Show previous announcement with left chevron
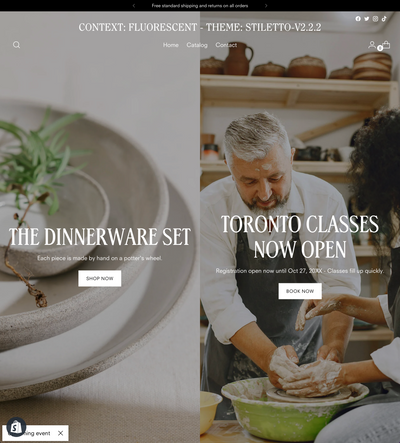The image size is (400, 443). [x=134, y=6]
